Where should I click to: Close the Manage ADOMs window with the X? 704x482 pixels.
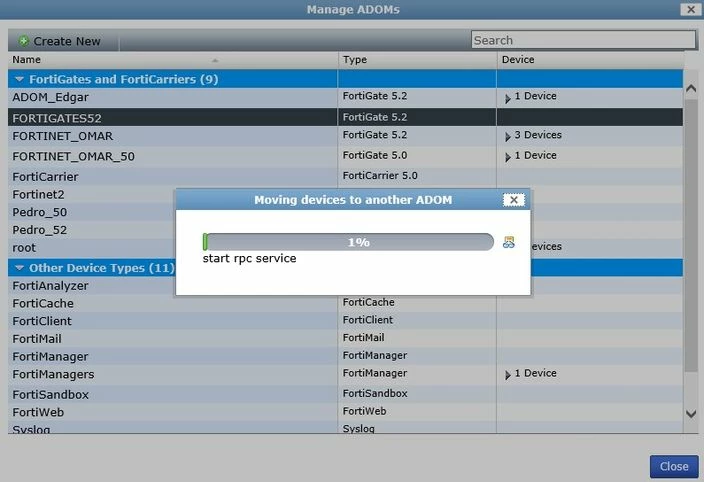click(x=691, y=9)
